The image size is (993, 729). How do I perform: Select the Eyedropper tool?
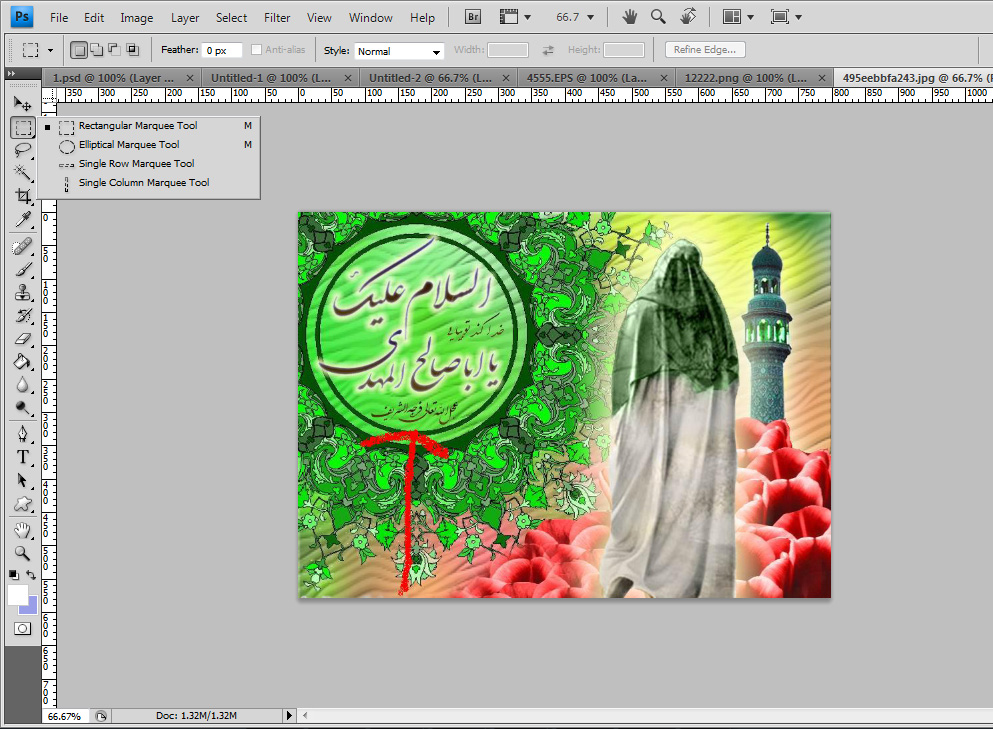pyautogui.click(x=23, y=219)
